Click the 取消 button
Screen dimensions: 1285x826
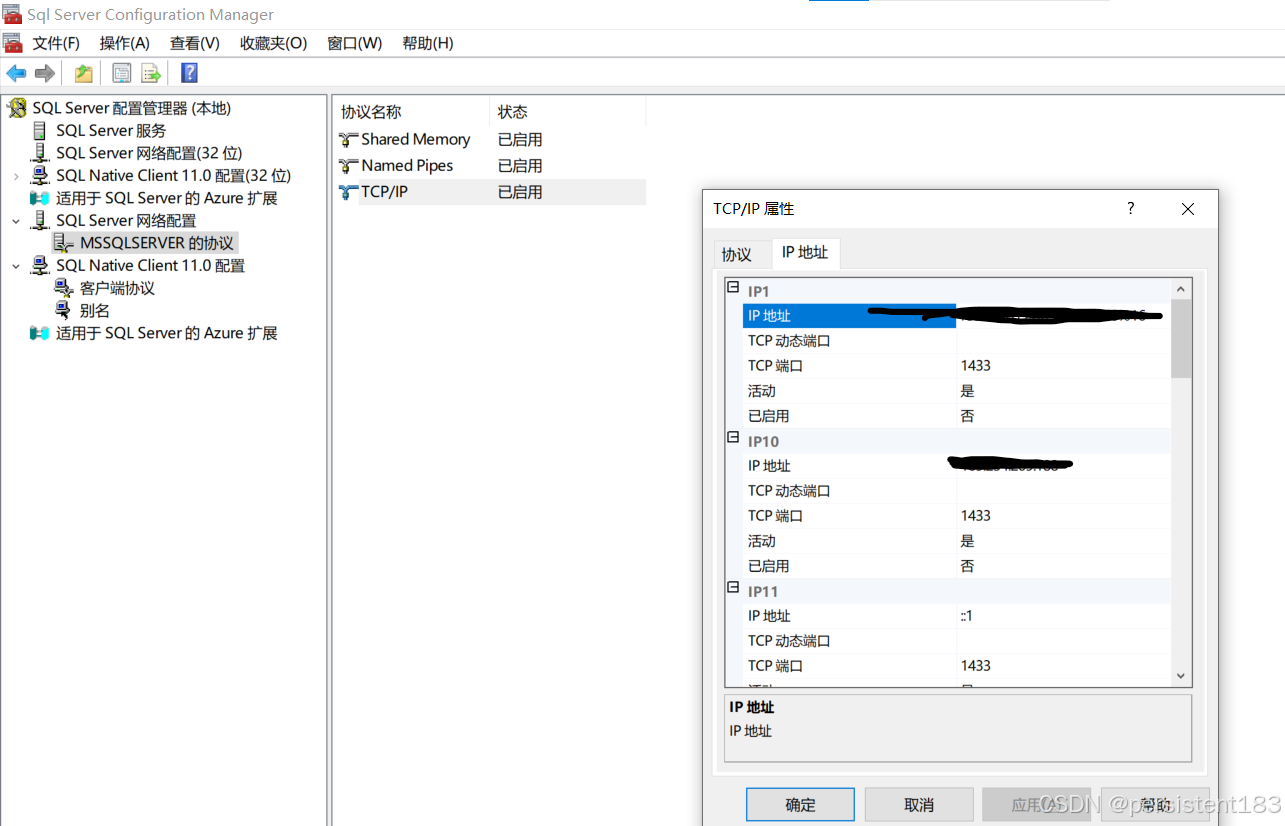pyautogui.click(x=919, y=804)
